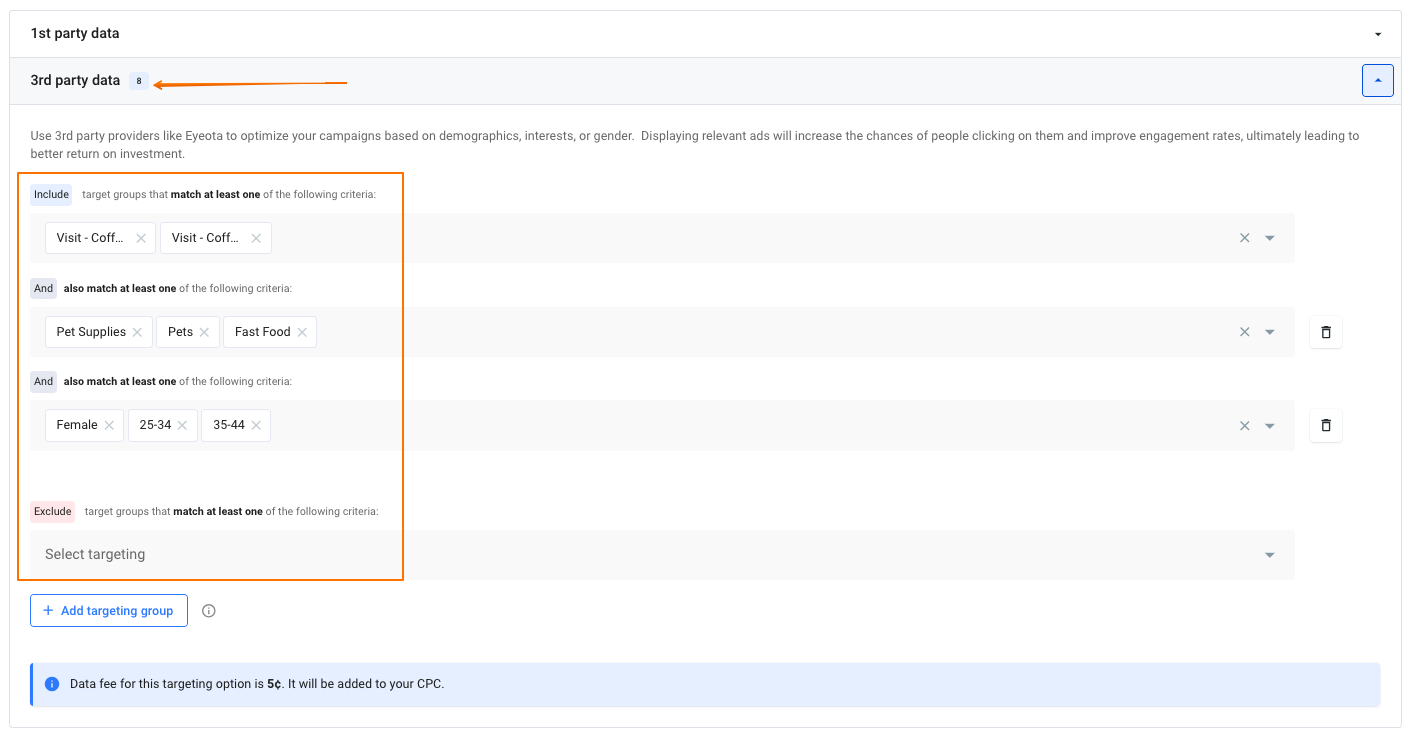Image resolution: width=1413 pixels, height=741 pixels.
Task: Remove the Pets targeting chip
Action: pos(204,332)
